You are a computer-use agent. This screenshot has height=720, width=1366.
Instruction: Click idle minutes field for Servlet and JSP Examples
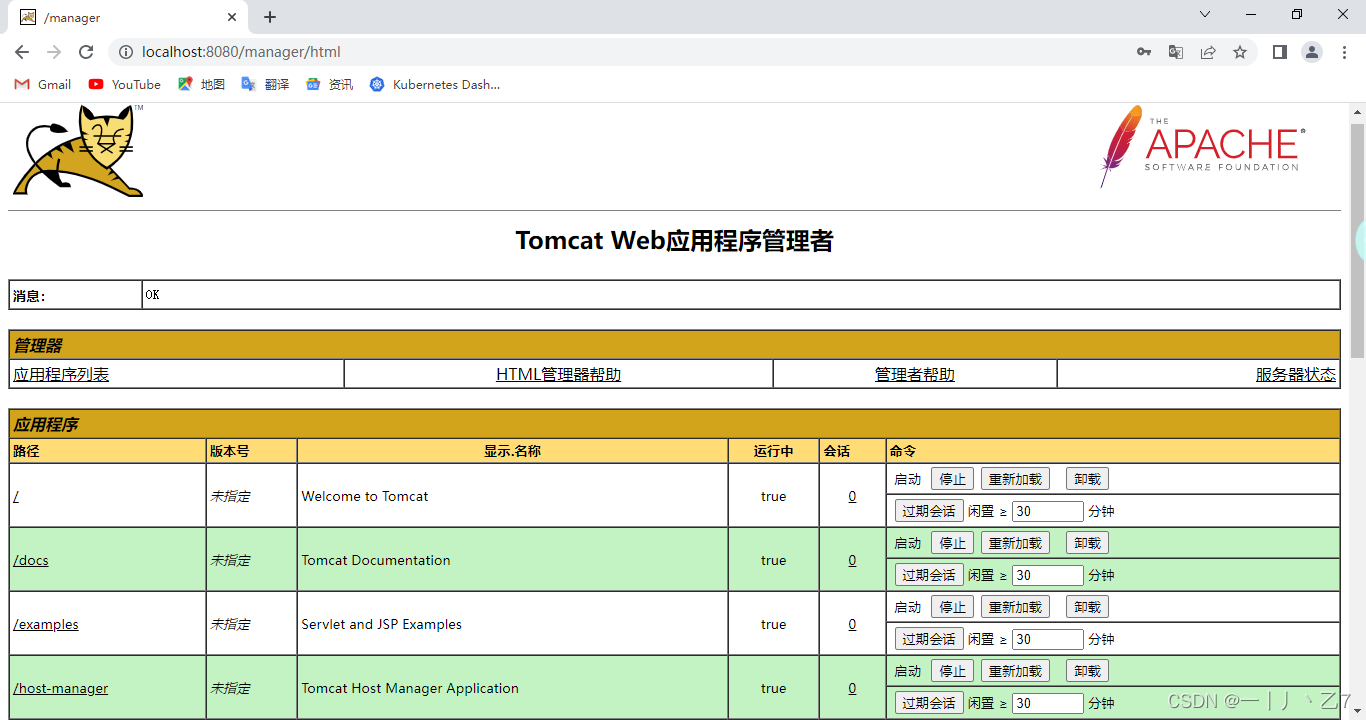1048,639
